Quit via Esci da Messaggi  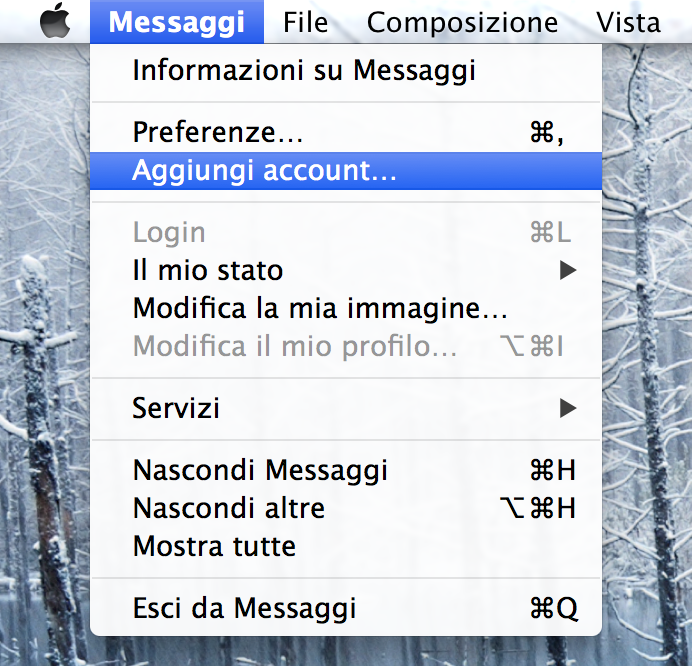(x=346, y=608)
